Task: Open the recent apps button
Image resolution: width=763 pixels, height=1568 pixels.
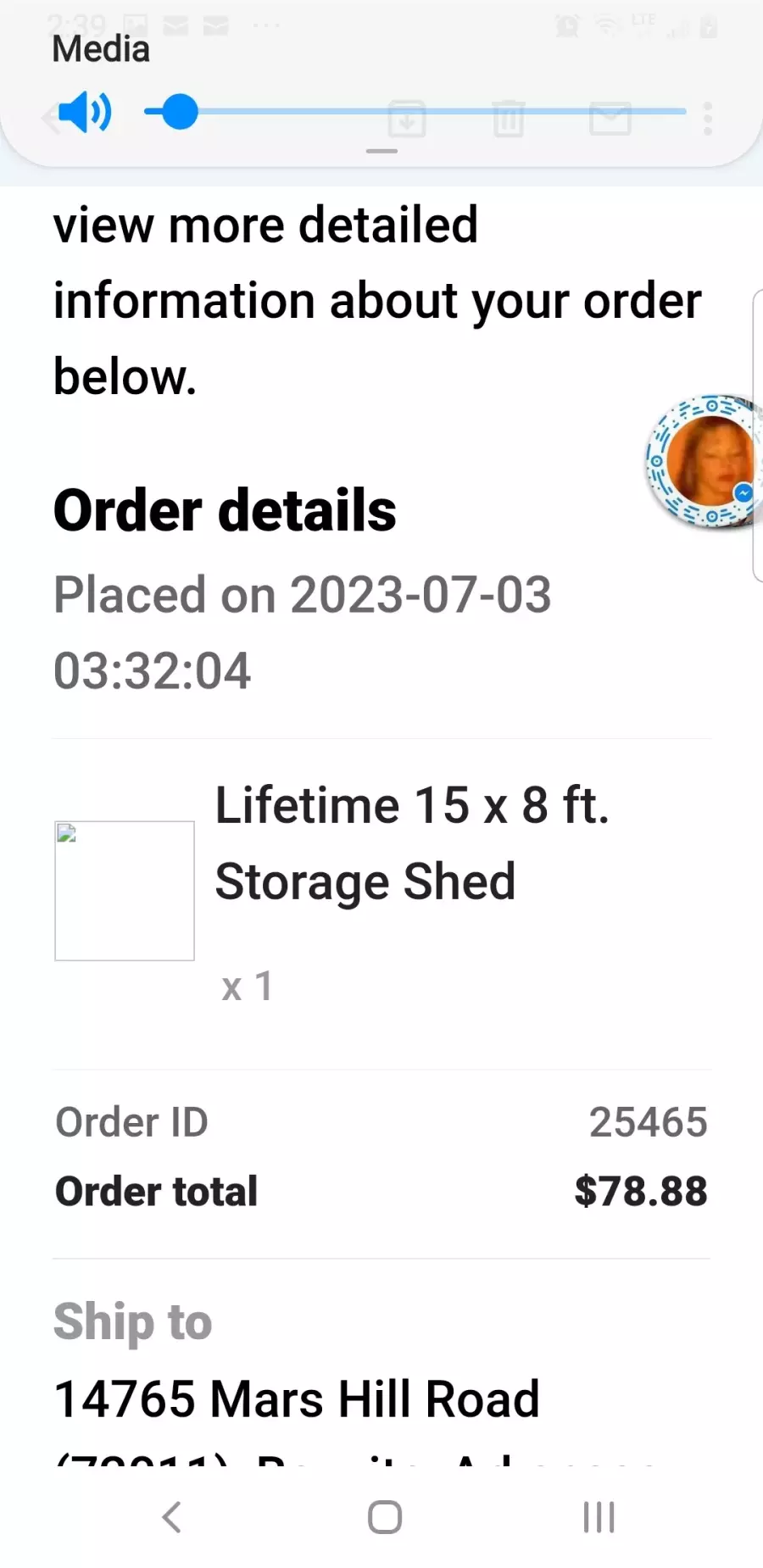Action: [x=599, y=1517]
